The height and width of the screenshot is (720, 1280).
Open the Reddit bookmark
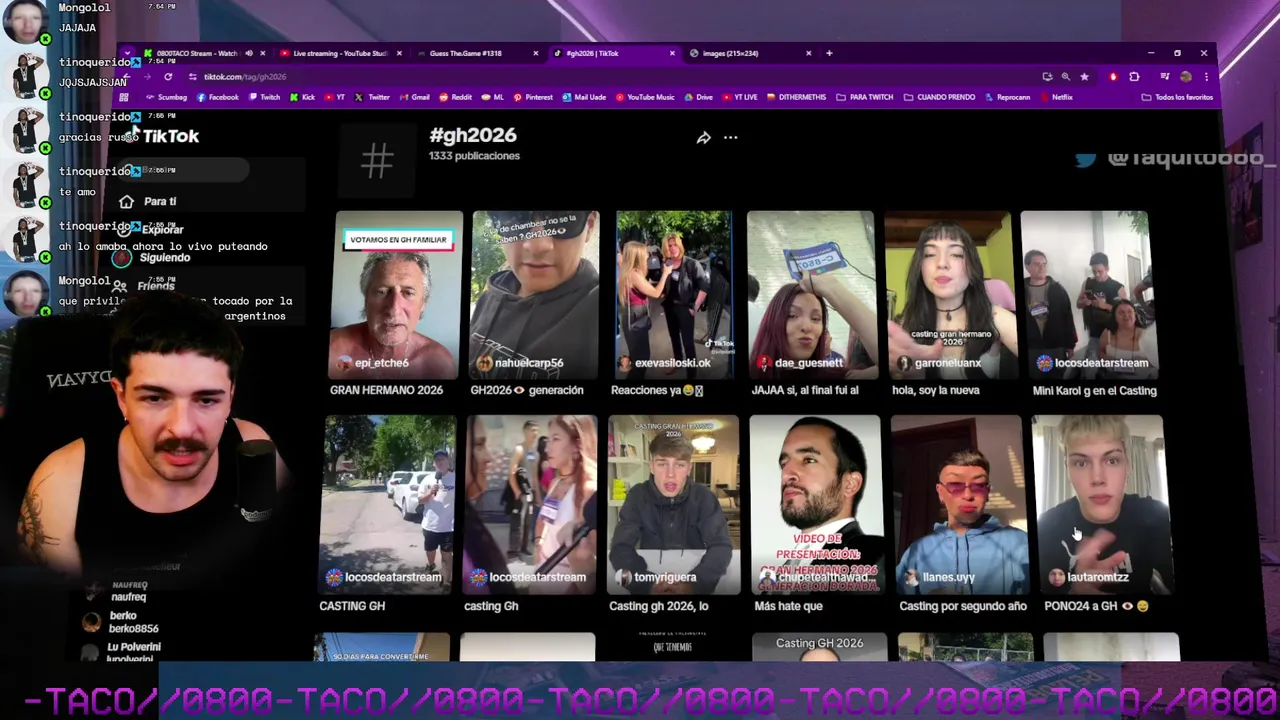tap(455, 97)
